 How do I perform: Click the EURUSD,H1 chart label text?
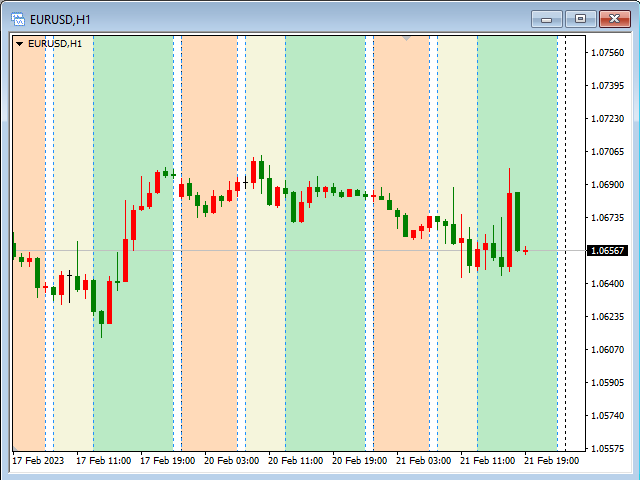pos(55,44)
